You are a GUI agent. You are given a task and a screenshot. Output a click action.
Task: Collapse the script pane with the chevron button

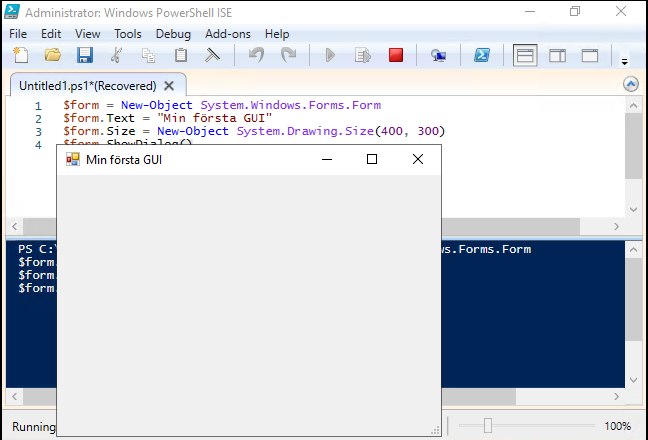(631, 85)
